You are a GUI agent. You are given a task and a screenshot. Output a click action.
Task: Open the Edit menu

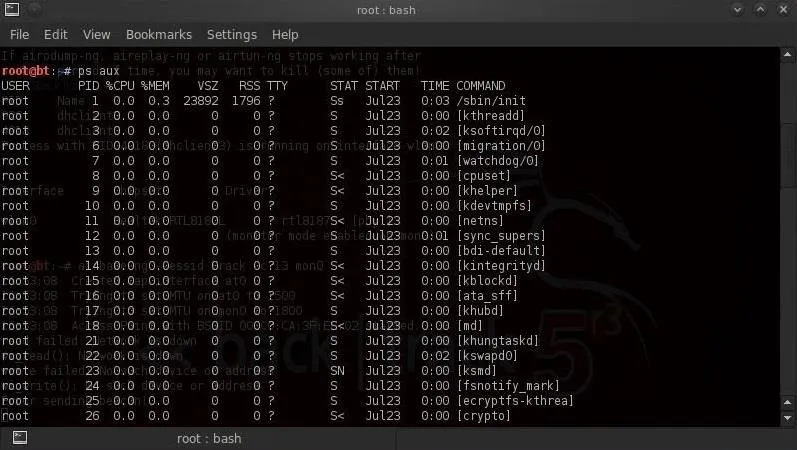pos(55,35)
